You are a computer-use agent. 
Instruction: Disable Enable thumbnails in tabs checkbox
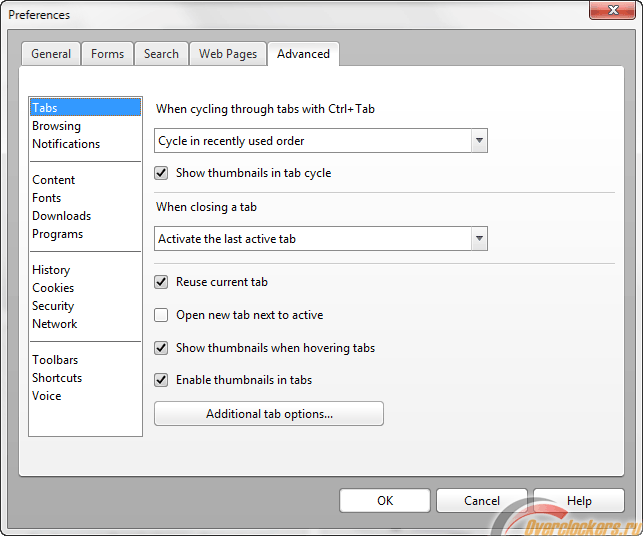tap(161, 380)
